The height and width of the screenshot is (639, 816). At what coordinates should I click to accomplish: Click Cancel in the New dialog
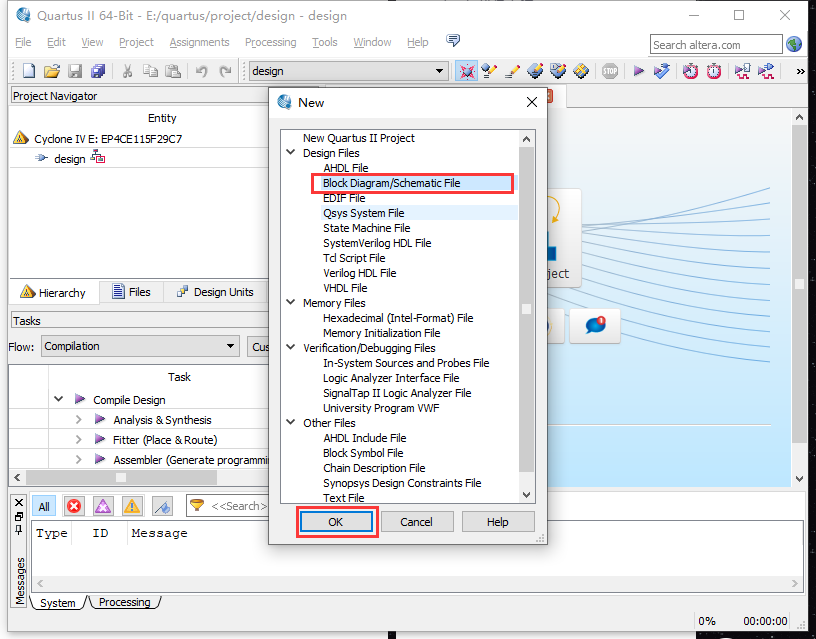pos(416,522)
